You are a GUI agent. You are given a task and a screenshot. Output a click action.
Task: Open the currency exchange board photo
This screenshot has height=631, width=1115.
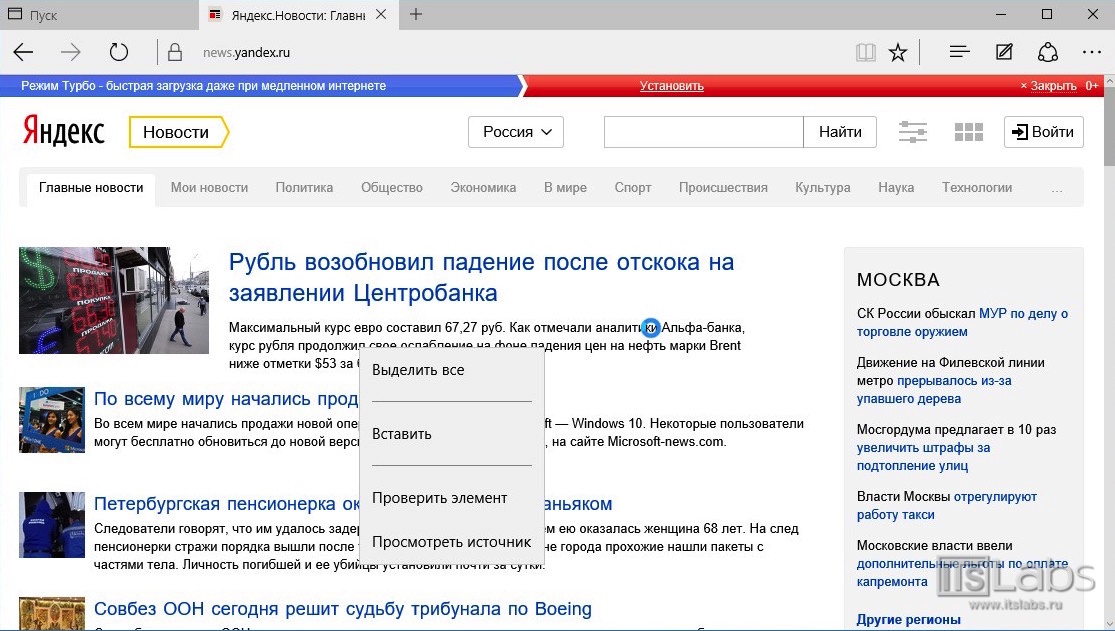(x=114, y=300)
